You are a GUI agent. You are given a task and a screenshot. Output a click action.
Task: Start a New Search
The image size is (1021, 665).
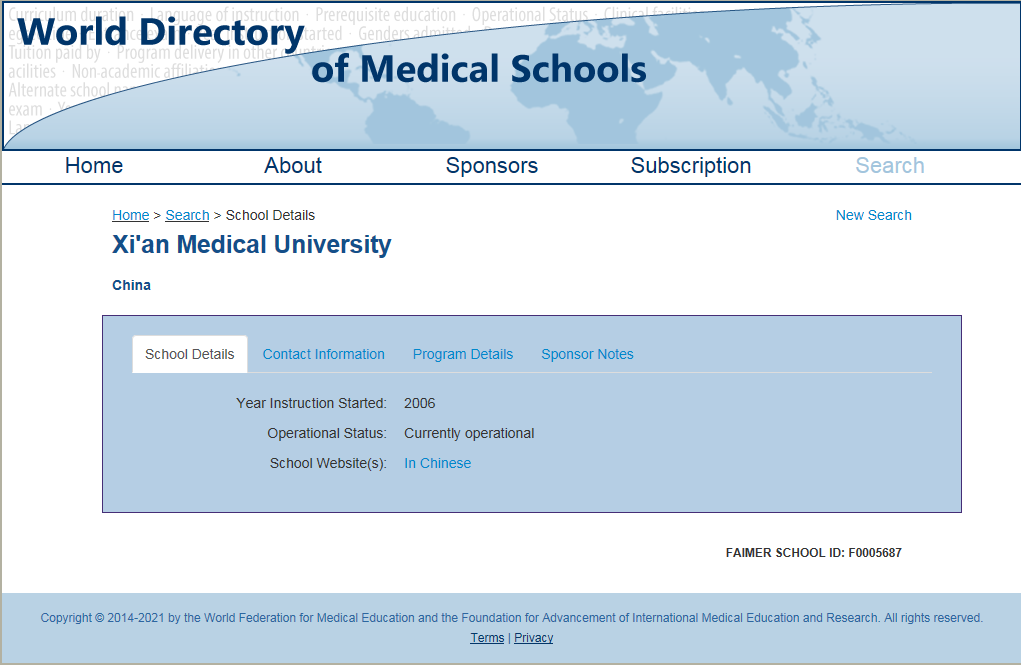[873, 215]
